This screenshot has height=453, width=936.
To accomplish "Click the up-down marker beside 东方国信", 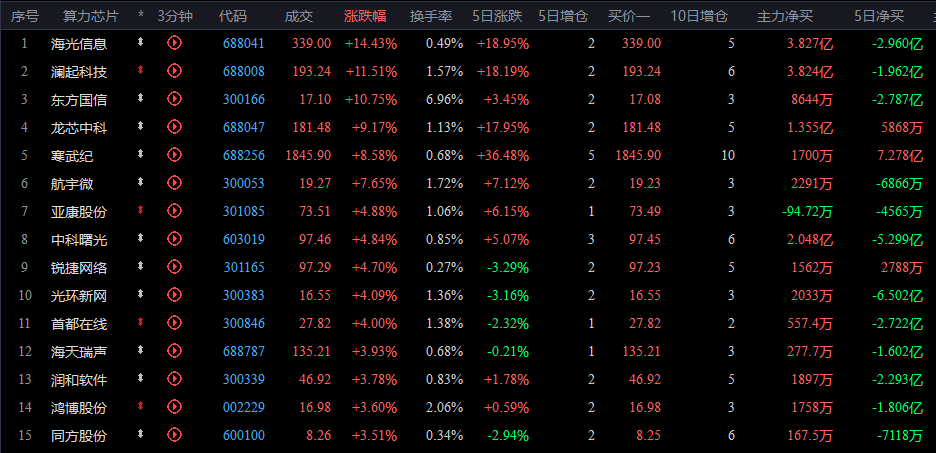I will (x=141, y=98).
